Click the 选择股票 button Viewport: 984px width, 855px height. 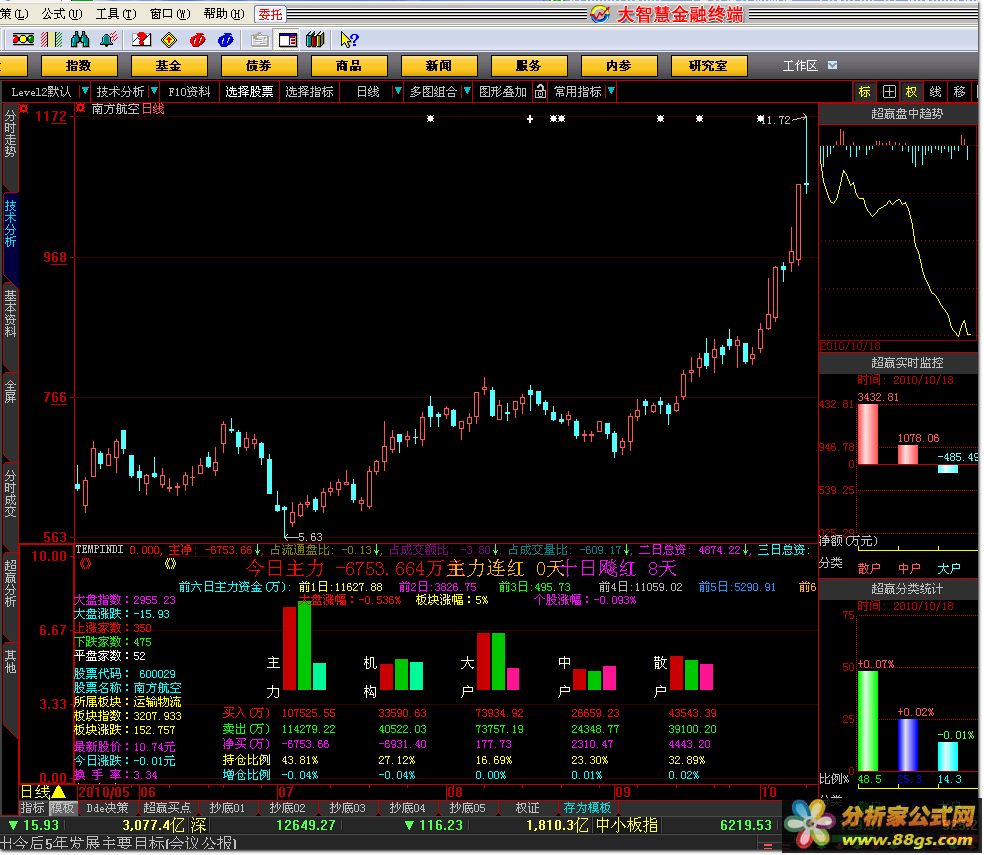[249, 92]
